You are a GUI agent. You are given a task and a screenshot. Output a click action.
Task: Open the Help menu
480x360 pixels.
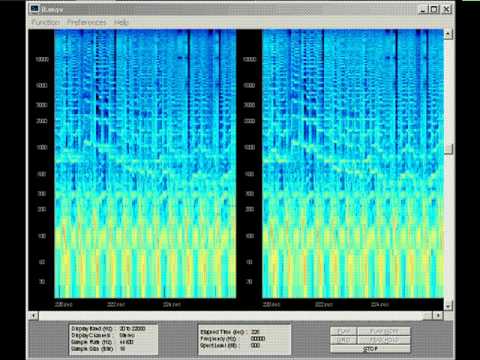(x=121, y=22)
